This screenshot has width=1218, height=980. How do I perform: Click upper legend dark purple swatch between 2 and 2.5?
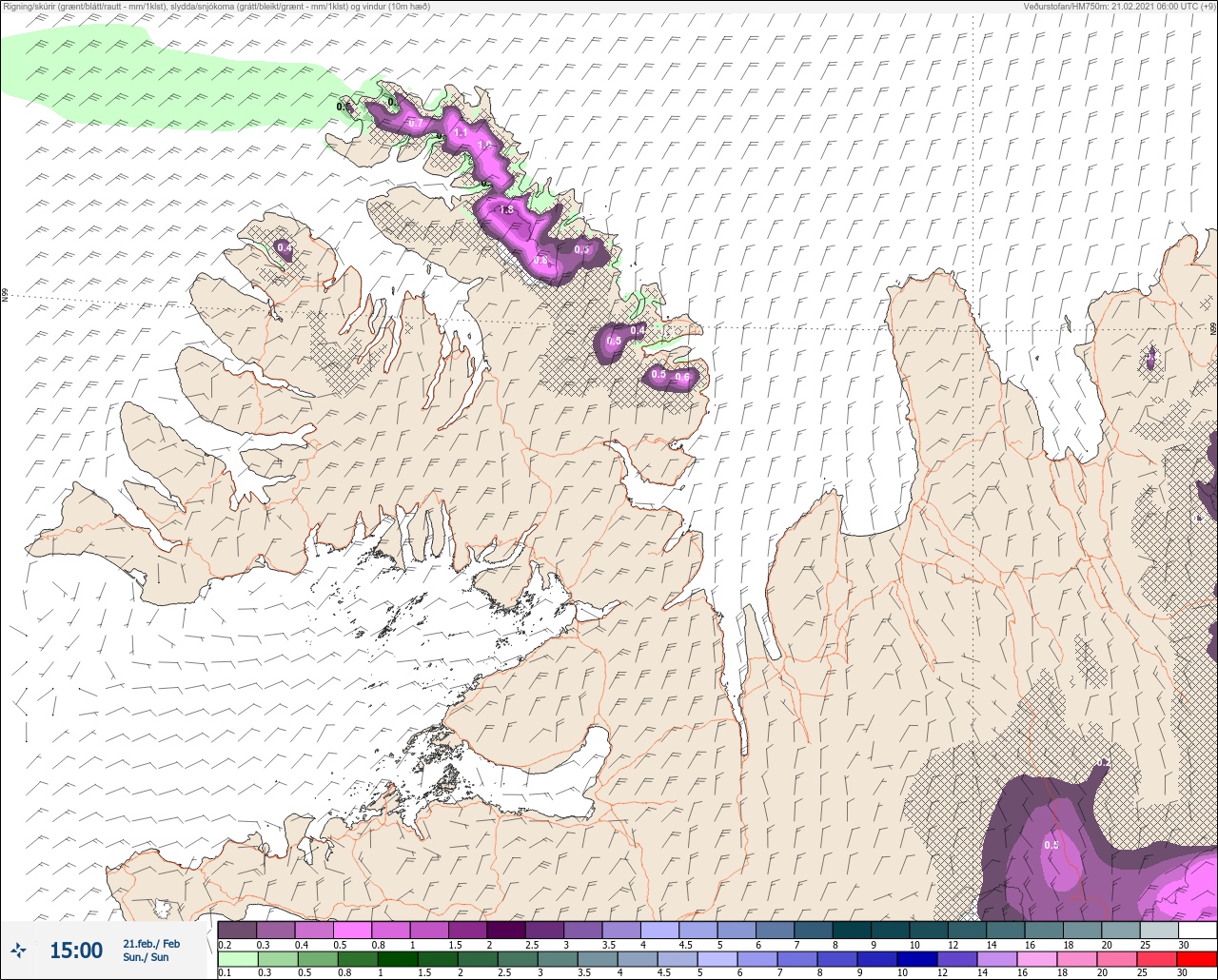pyautogui.click(x=506, y=930)
